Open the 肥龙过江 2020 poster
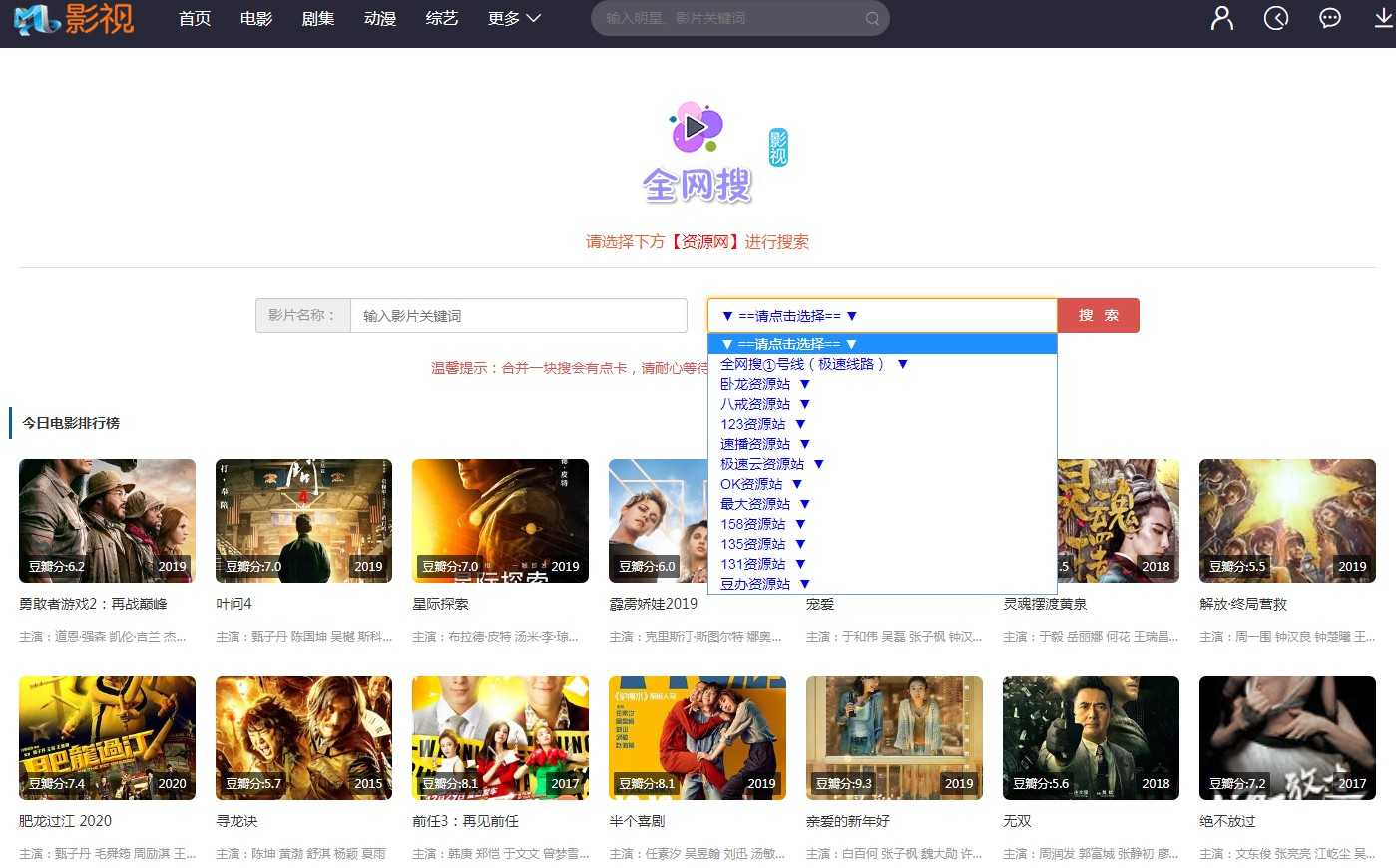 (x=107, y=738)
